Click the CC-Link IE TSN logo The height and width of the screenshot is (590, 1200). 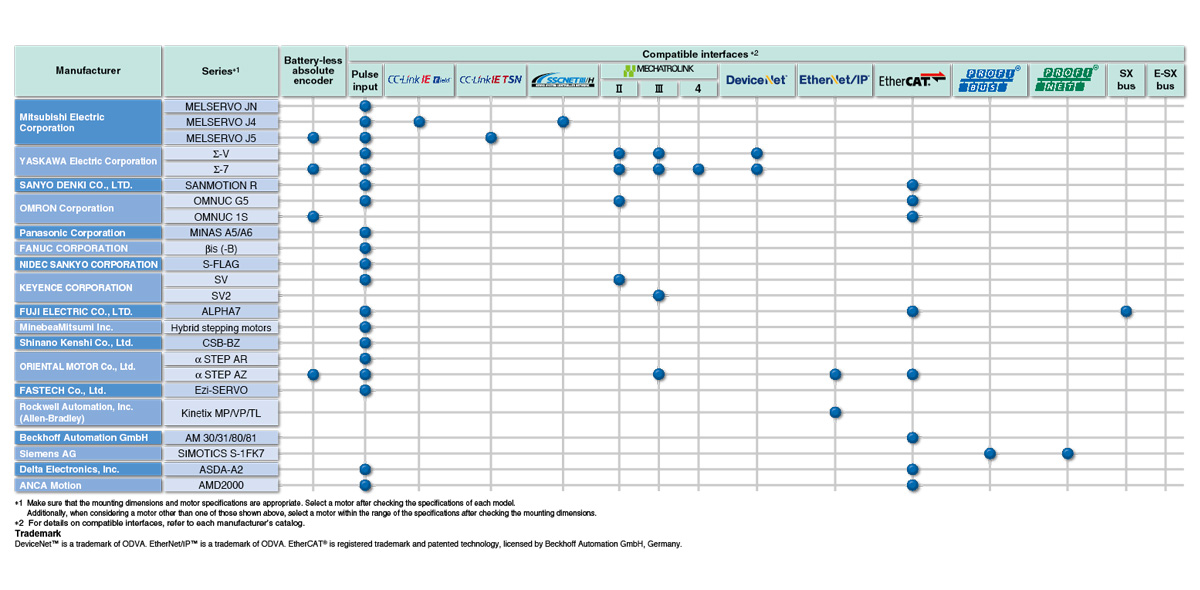(x=490, y=79)
